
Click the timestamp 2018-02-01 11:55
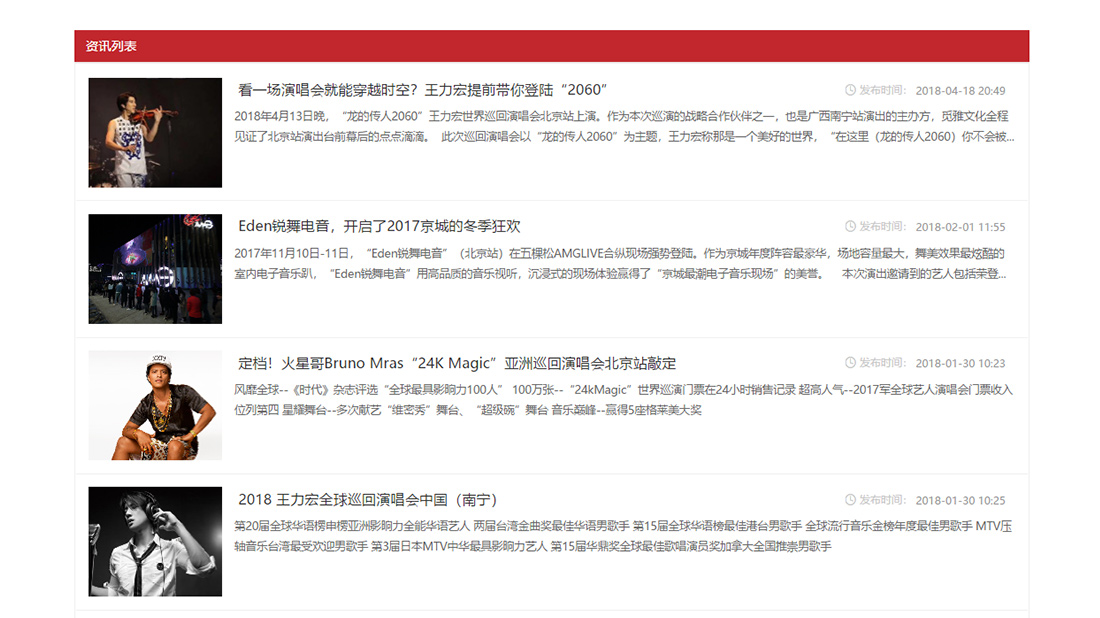pyautogui.click(x=960, y=226)
